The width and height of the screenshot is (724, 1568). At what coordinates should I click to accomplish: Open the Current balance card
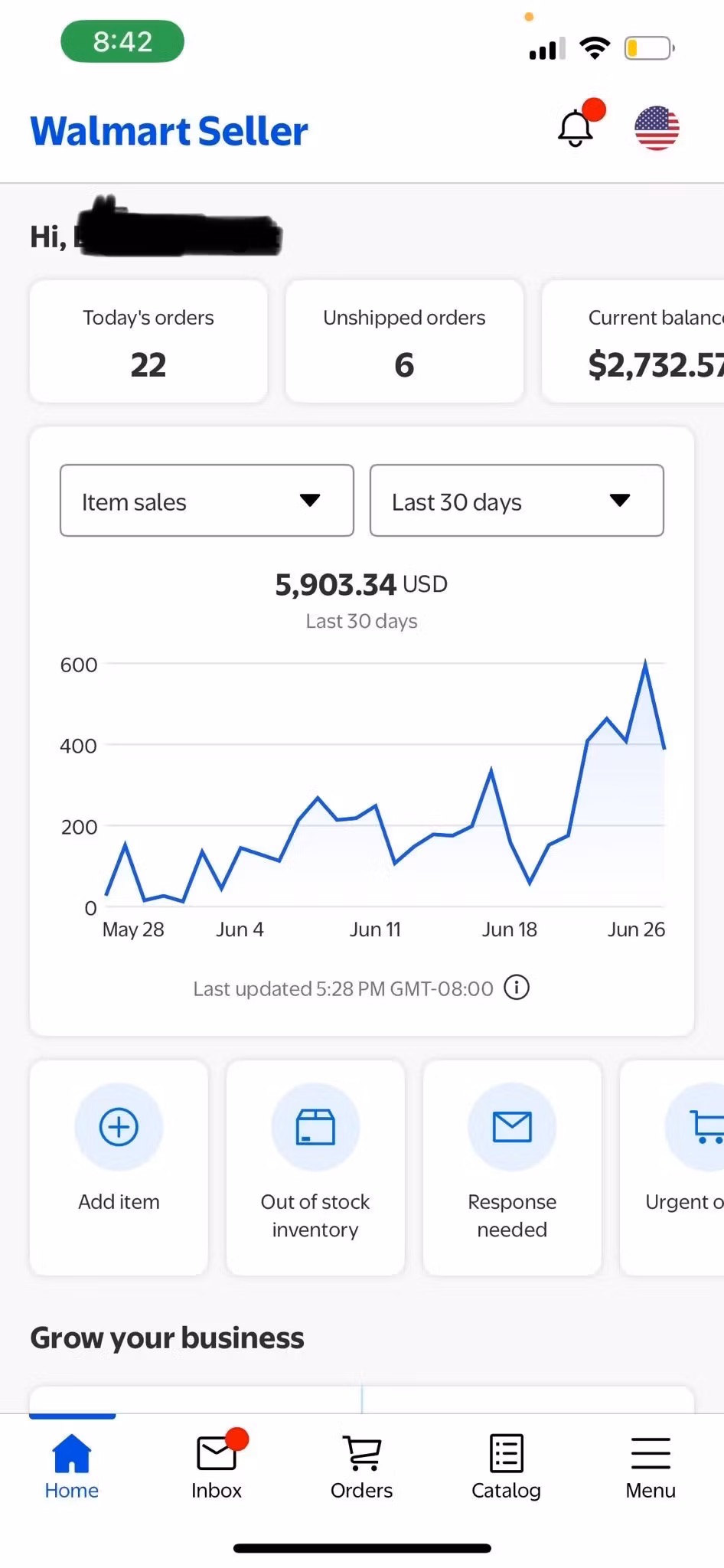(633, 341)
